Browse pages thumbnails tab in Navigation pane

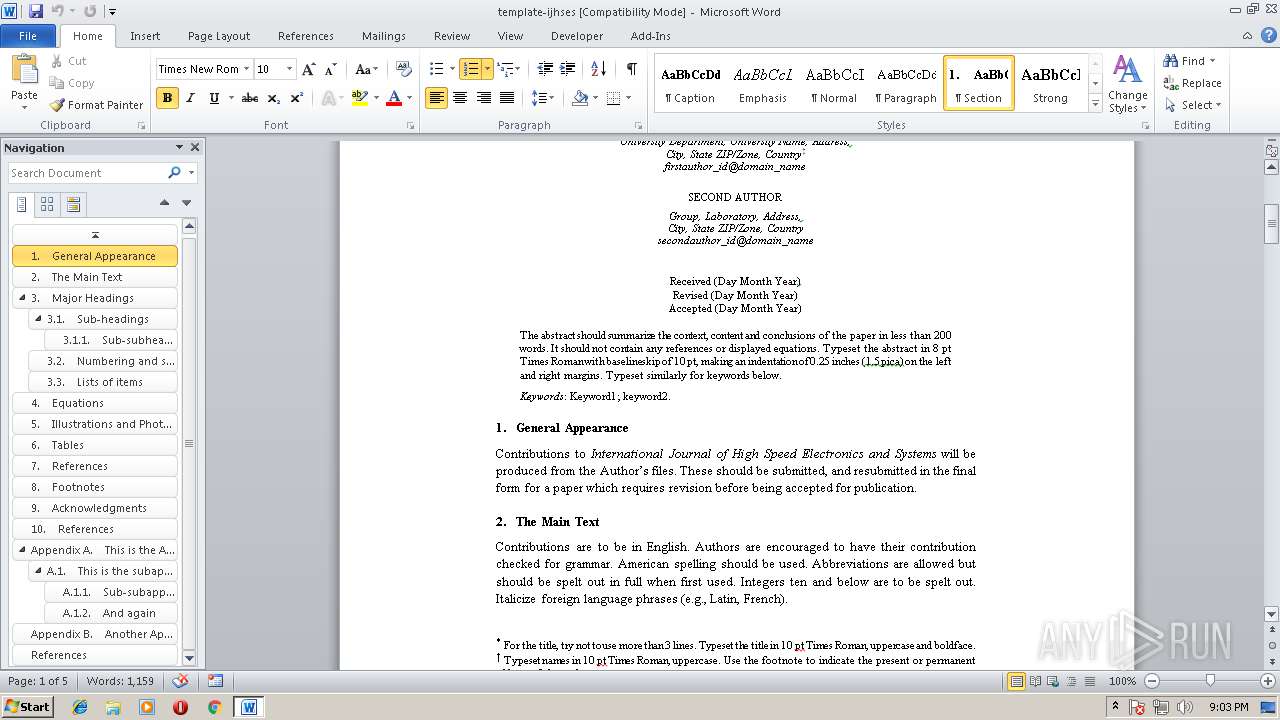click(47, 204)
